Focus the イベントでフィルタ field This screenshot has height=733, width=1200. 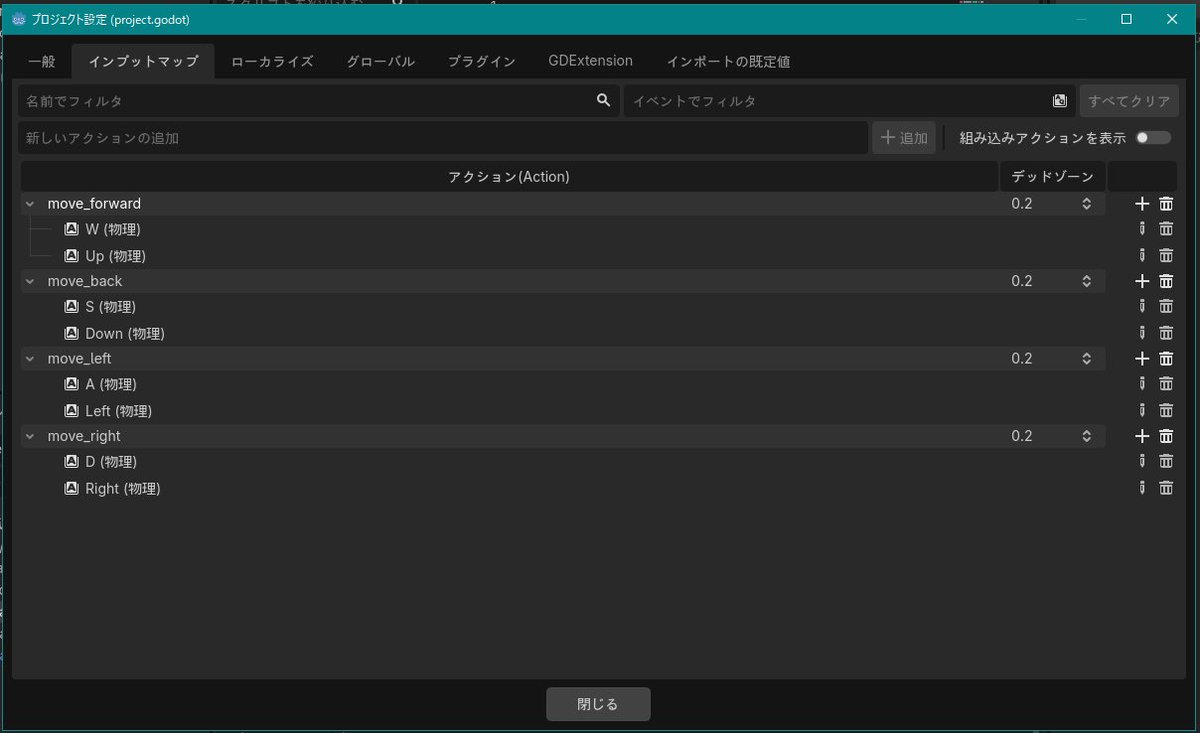click(850, 101)
